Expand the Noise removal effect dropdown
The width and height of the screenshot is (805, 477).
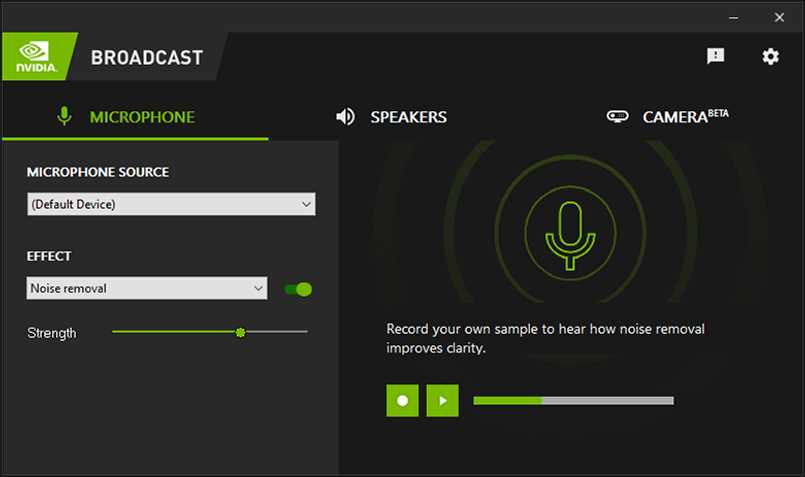coord(147,289)
